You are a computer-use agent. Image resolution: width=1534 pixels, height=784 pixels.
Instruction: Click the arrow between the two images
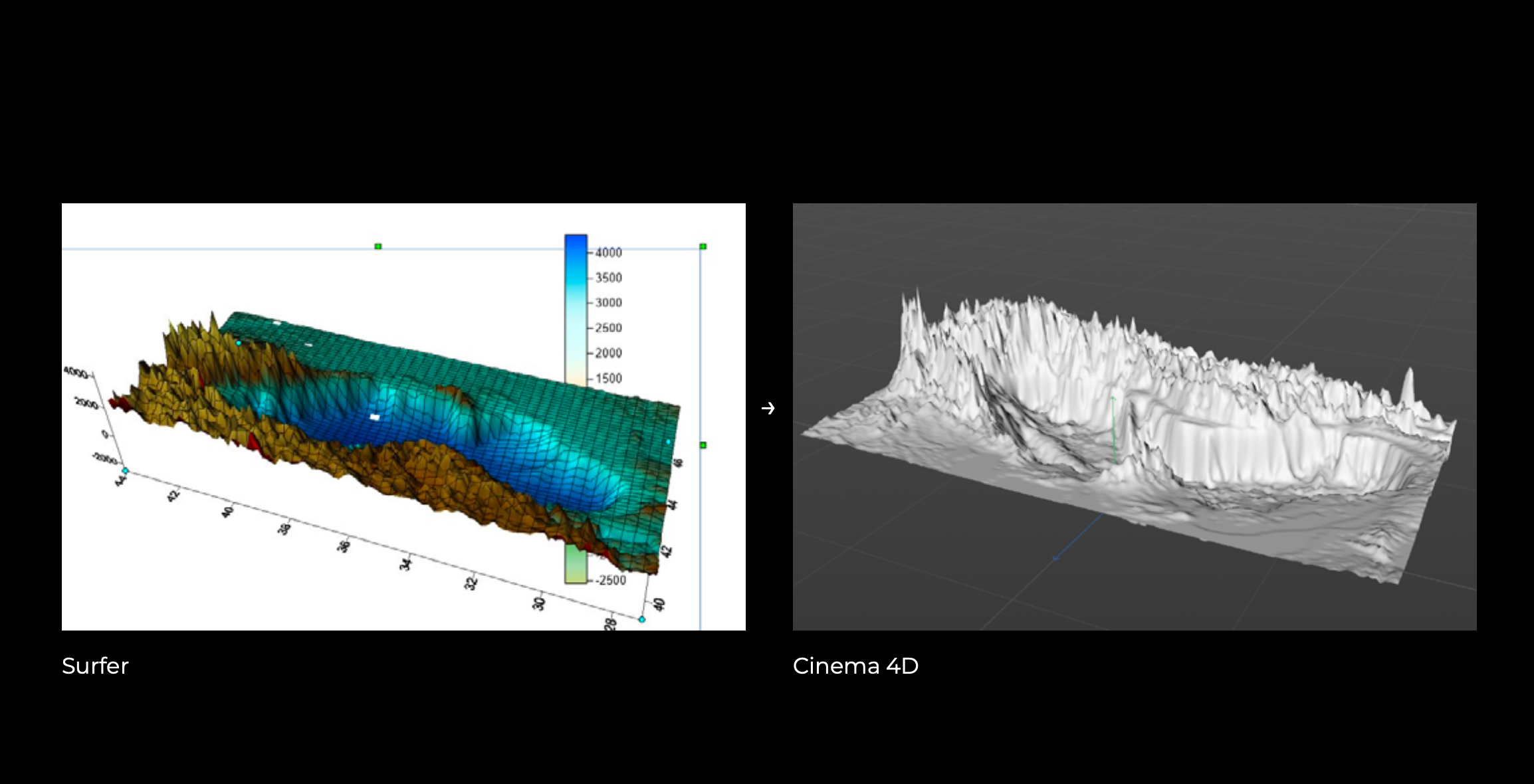coord(768,408)
